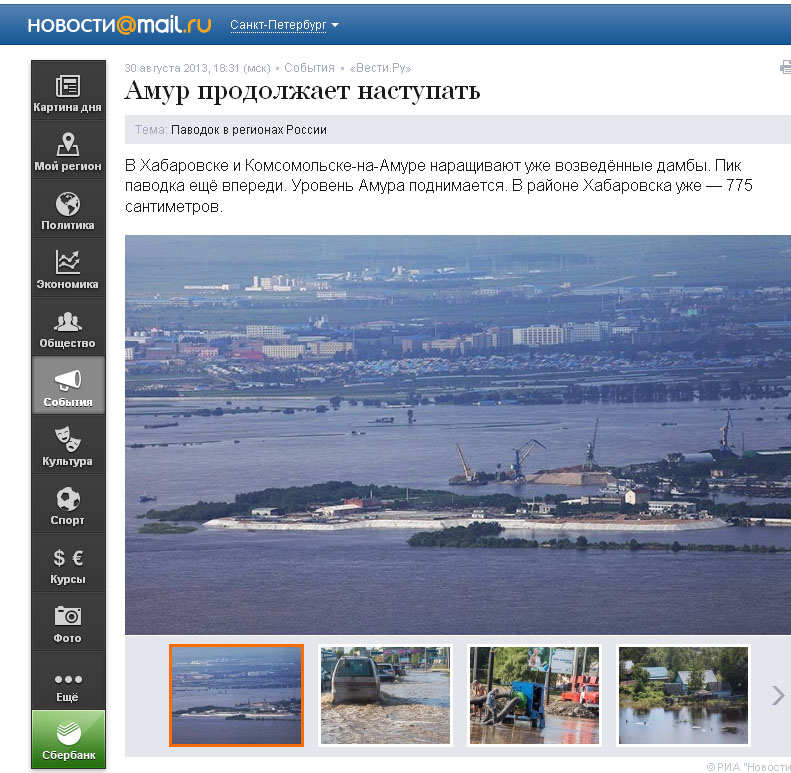Click the print icon beside the headline
This screenshot has height=773, width=791.
click(784, 68)
